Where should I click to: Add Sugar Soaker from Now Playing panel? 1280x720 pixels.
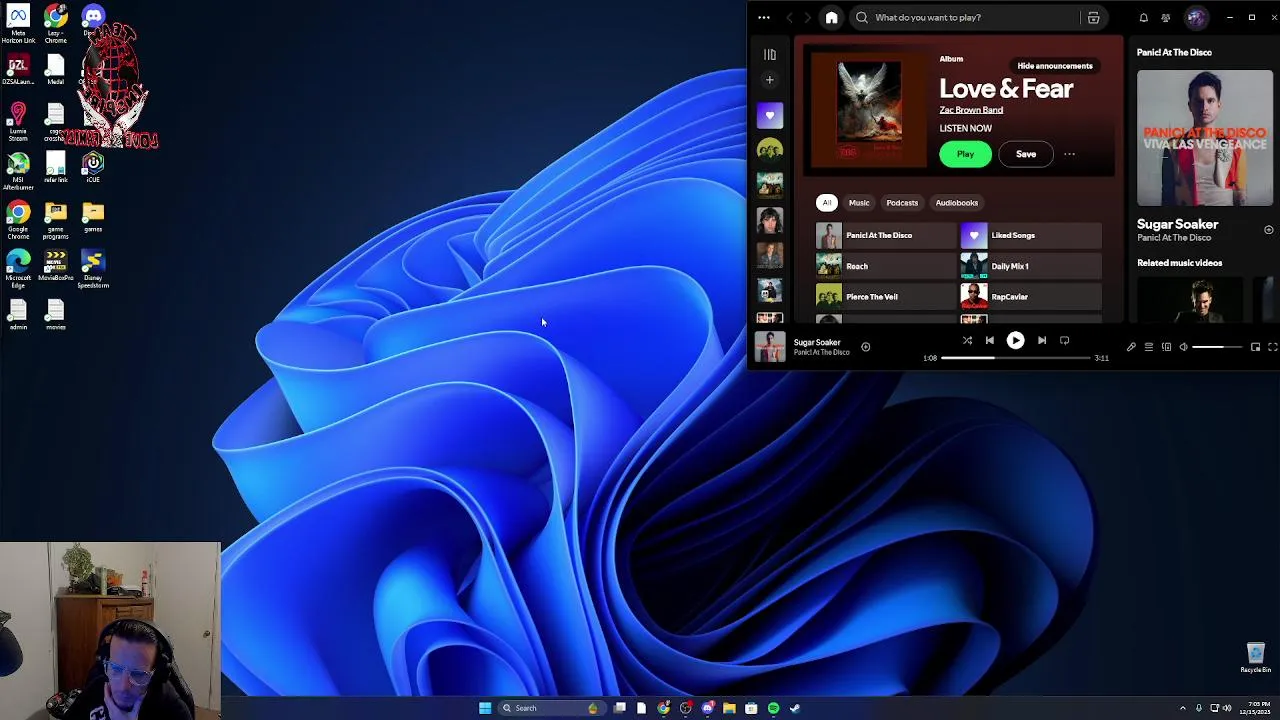(1269, 230)
